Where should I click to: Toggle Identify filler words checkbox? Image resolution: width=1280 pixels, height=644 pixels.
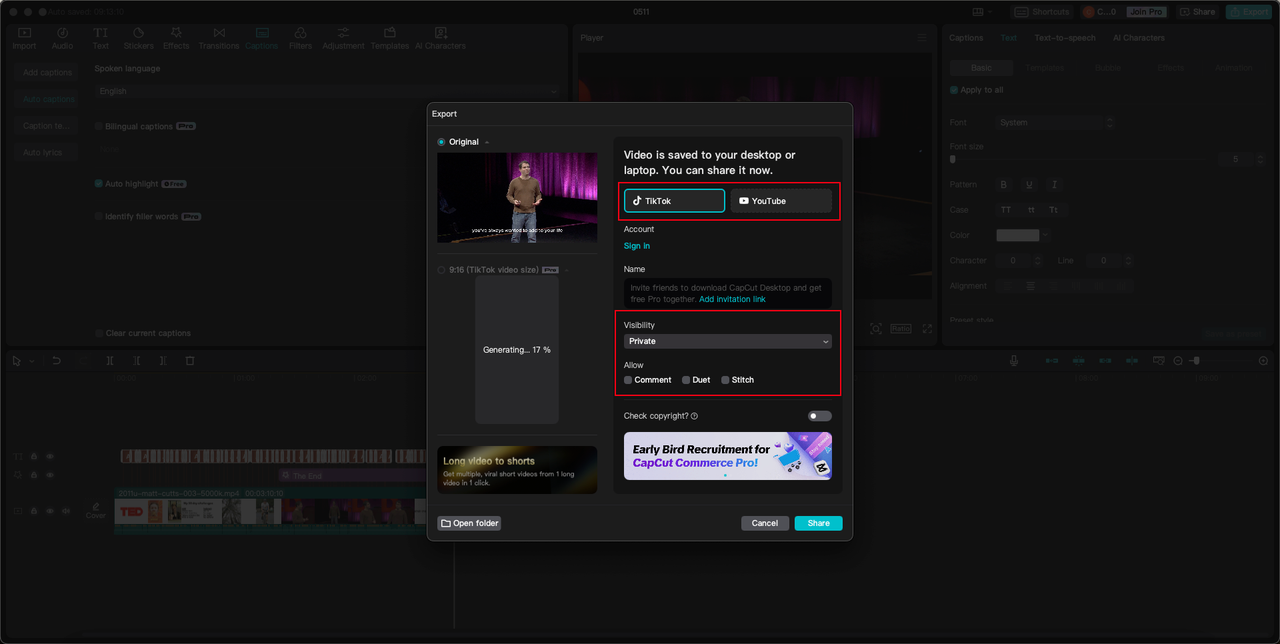(x=98, y=216)
